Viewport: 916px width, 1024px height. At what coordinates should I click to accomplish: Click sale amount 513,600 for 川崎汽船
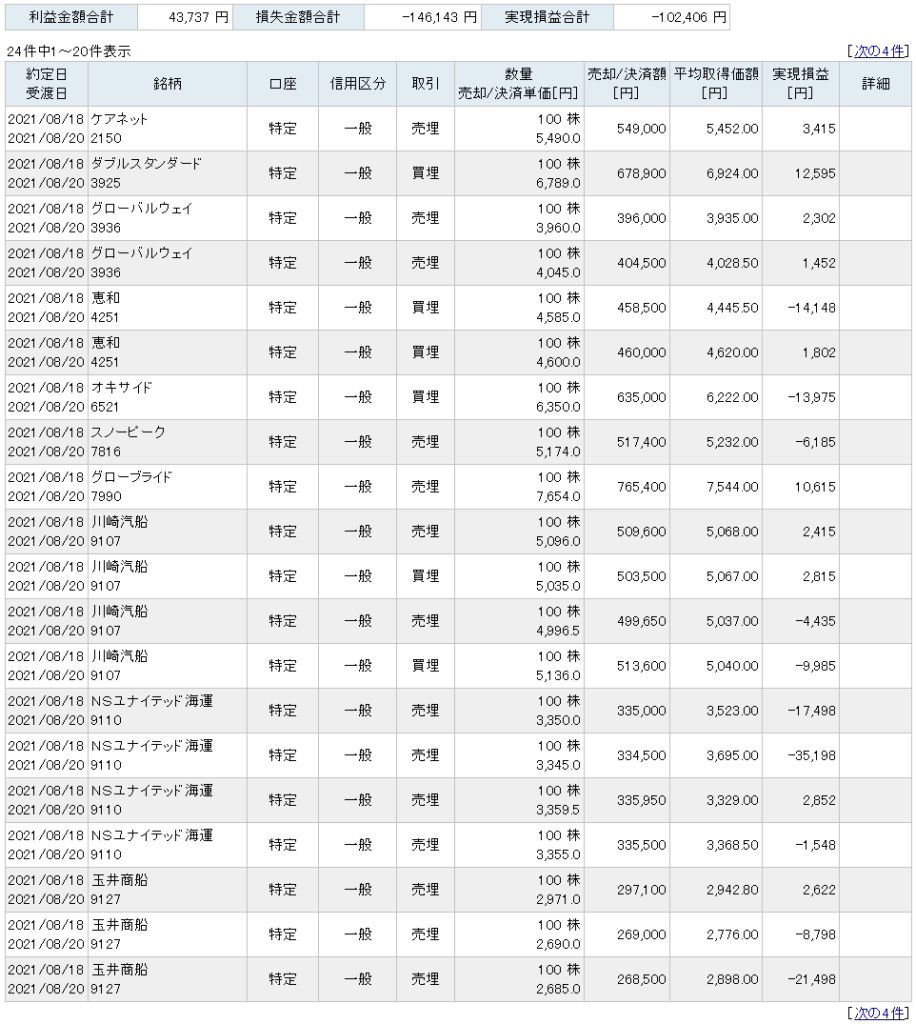click(x=642, y=666)
